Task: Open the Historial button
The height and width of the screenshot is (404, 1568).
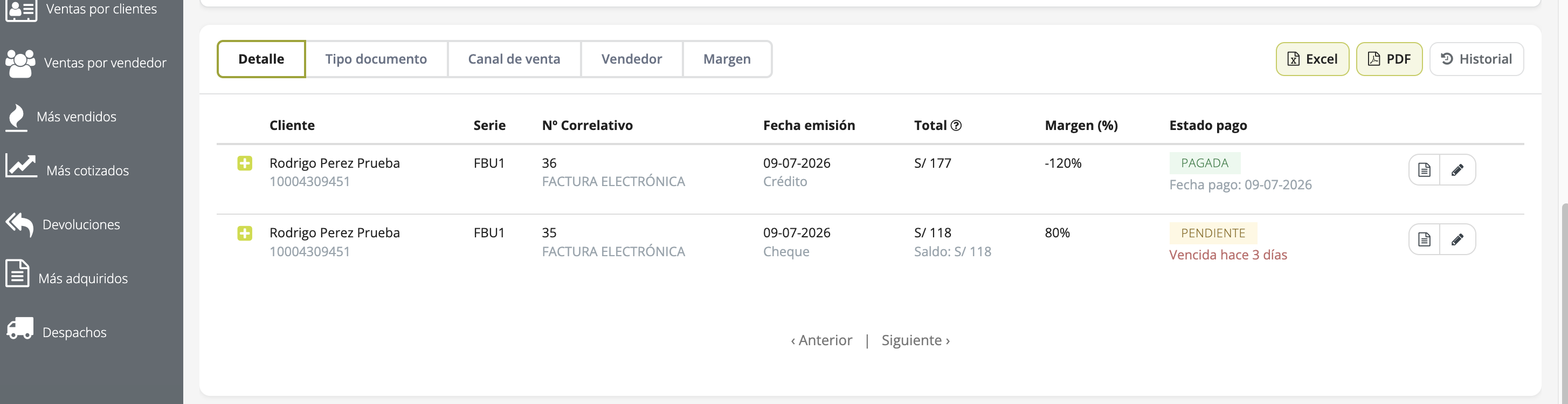Action: point(1476,59)
